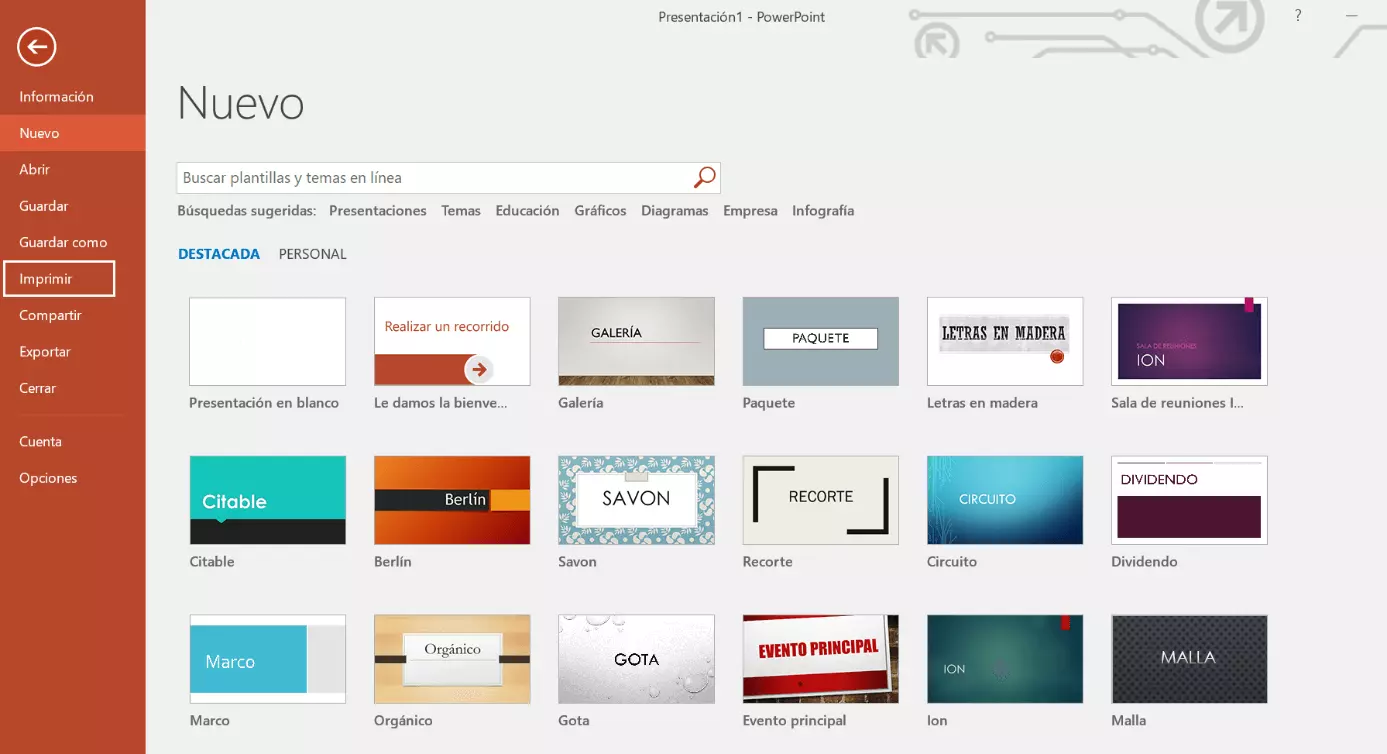Screen dimensions: 1387x754
Task: Open the Imprimir page
Action: [60, 279]
